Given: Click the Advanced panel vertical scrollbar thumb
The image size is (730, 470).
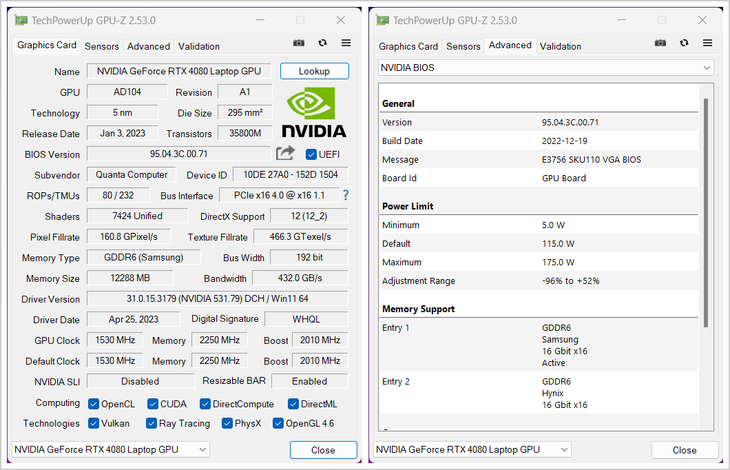Looking at the screenshot, I should point(706,212).
